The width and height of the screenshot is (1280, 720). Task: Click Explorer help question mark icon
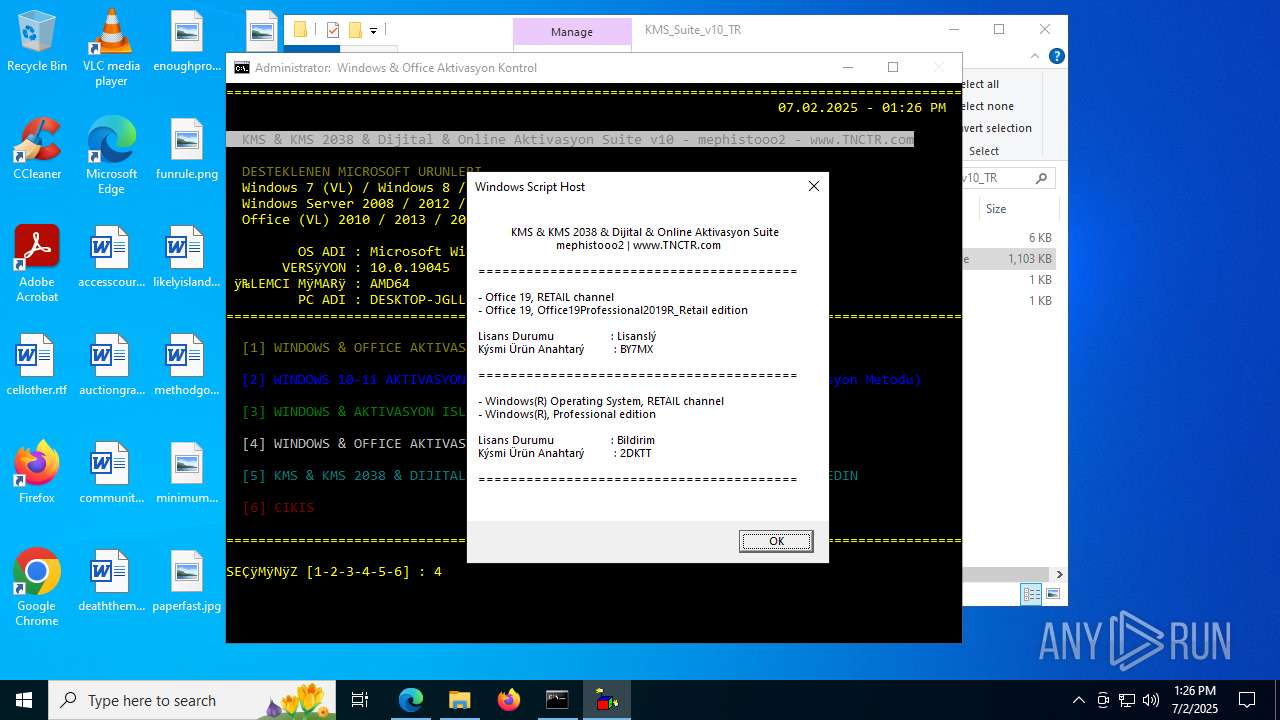[x=1056, y=56]
